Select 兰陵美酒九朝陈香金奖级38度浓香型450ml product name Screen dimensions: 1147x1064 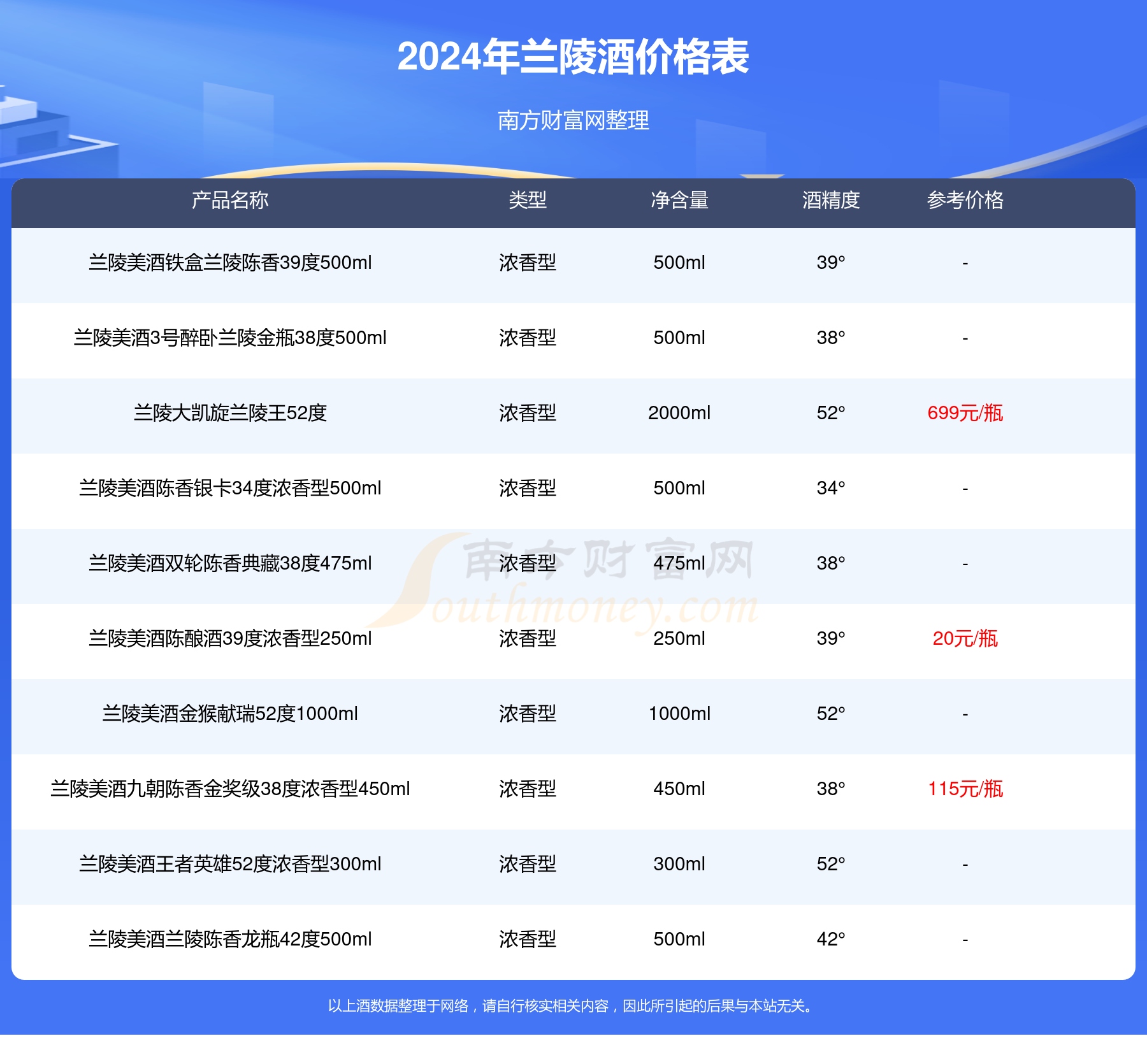(x=230, y=789)
